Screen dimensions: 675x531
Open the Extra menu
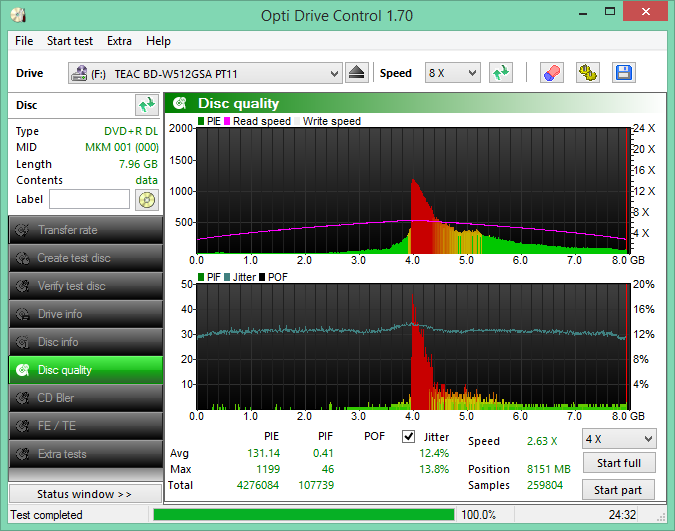pyautogui.click(x=119, y=41)
